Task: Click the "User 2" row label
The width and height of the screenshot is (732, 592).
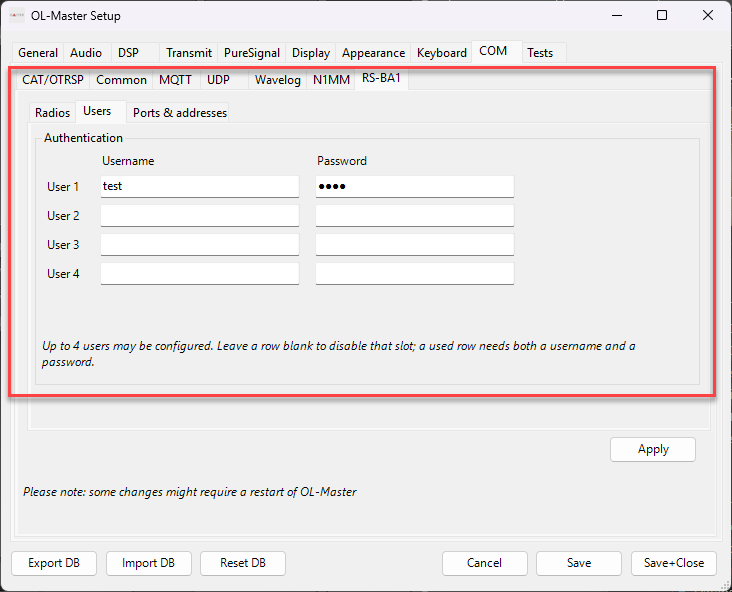Action: [x=63, y=216]
